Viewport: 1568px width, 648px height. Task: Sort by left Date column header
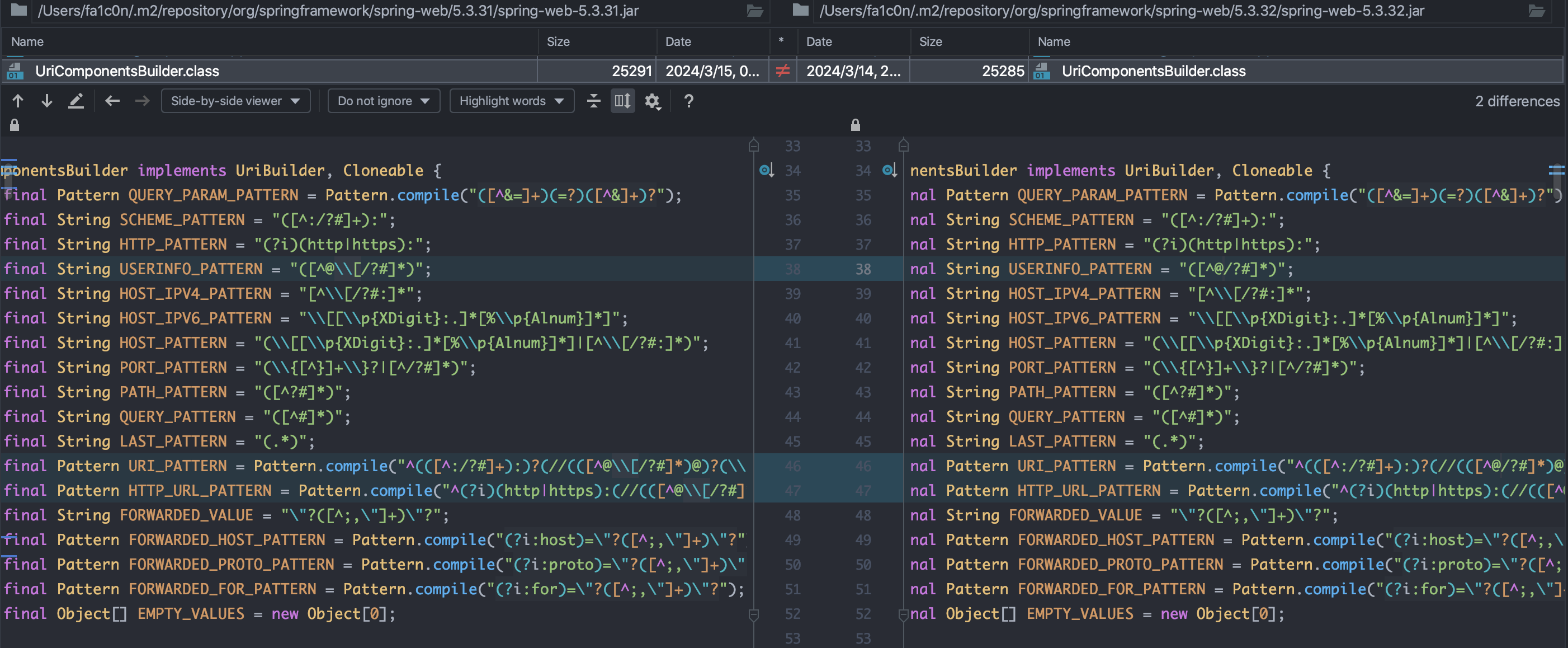714,41
